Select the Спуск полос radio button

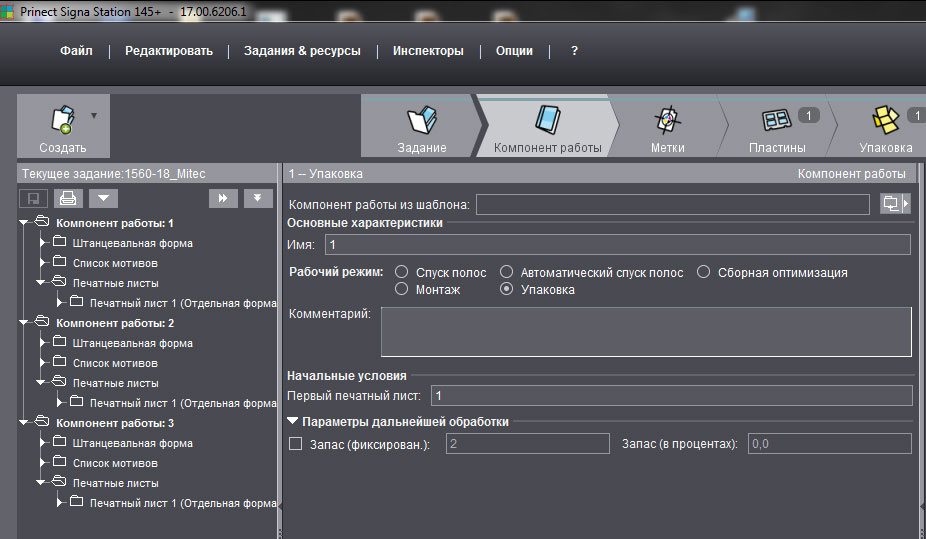[402, 272]
